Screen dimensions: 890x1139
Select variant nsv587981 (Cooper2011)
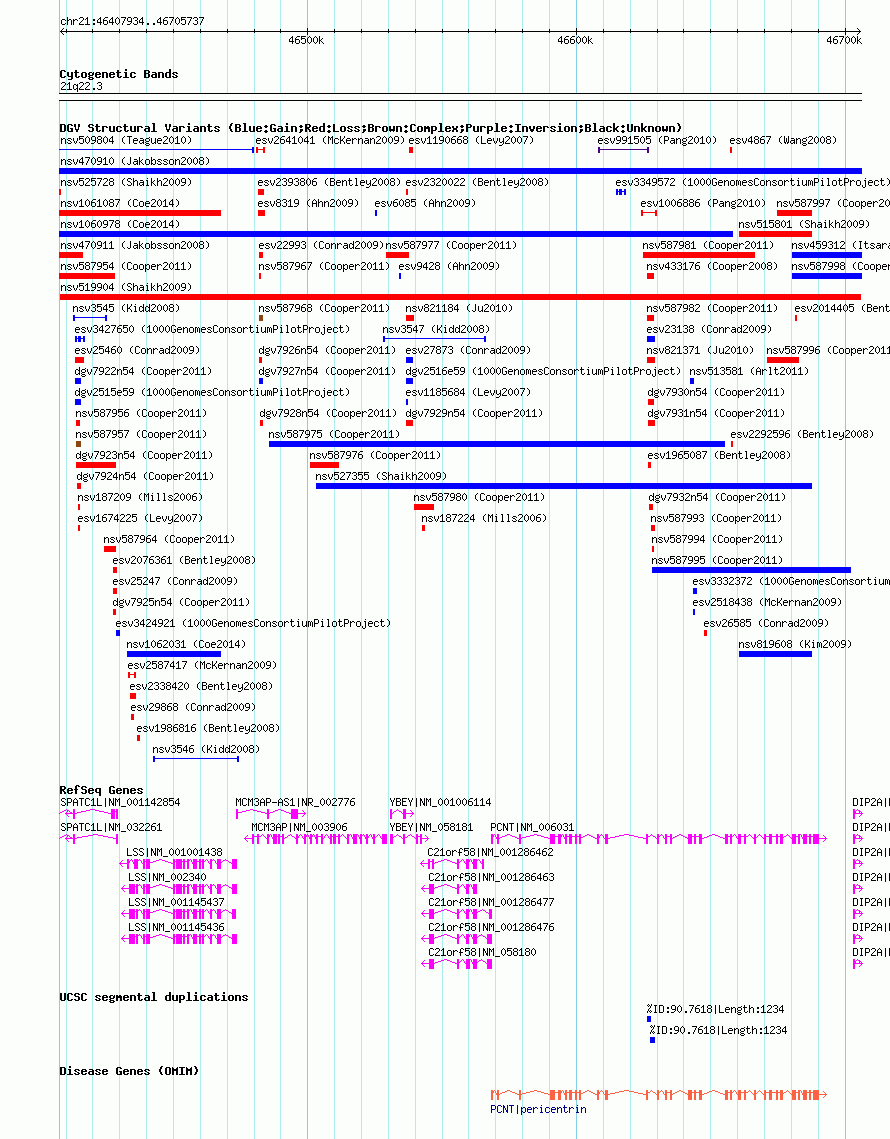tap(708, 246)
